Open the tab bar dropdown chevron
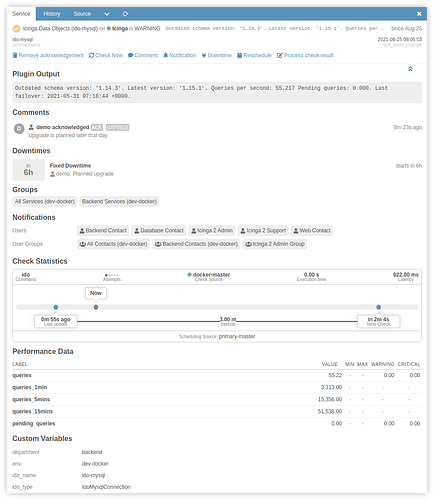 click(x=107, y=14)
